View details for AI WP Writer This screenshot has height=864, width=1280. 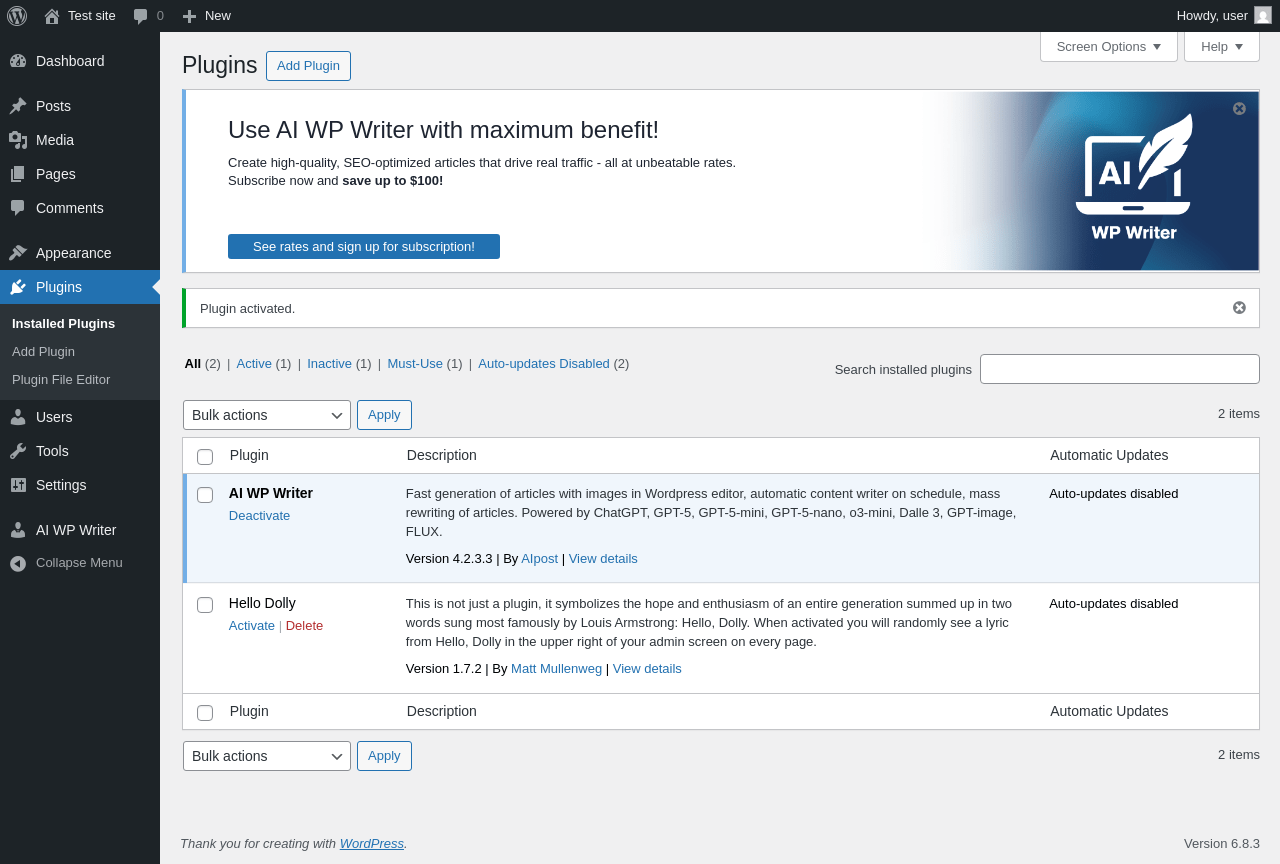point(603,558)
